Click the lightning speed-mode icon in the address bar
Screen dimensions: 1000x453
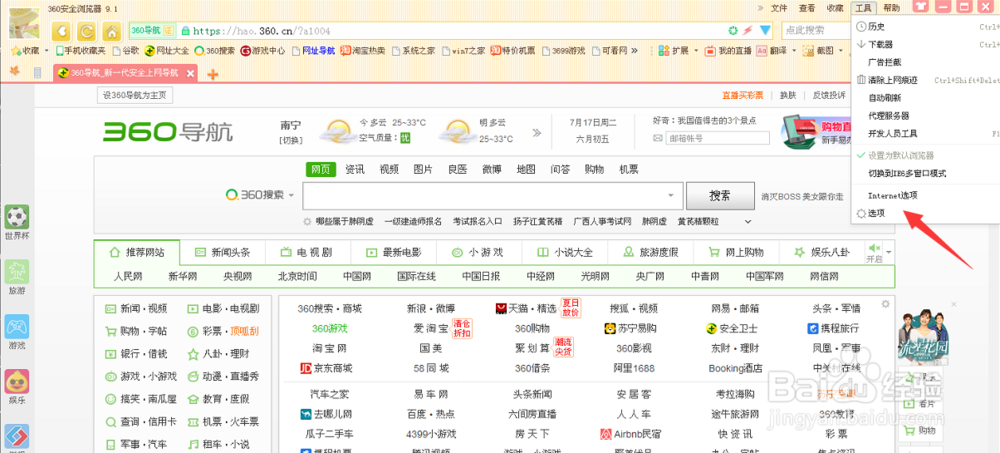tap(748, 30)
